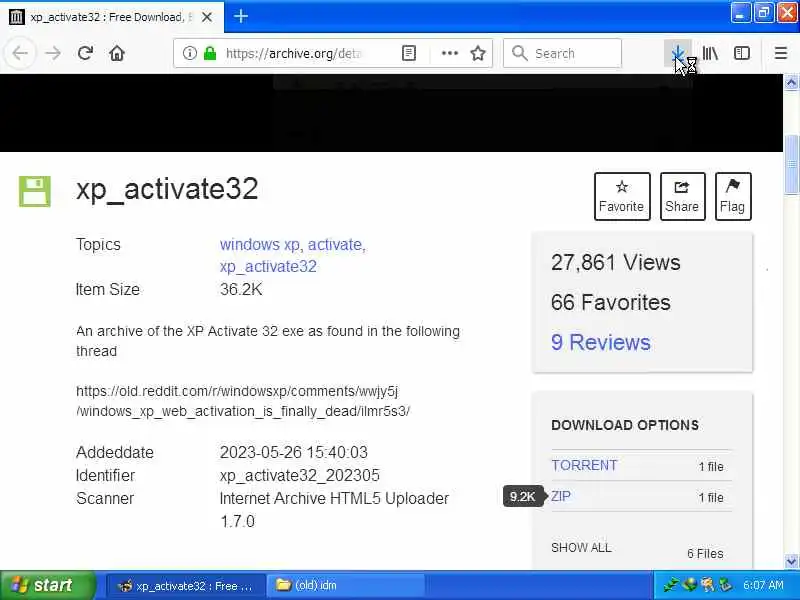Open the downloads arrow panel
800x600 pixels.
[x=678, y=53]
